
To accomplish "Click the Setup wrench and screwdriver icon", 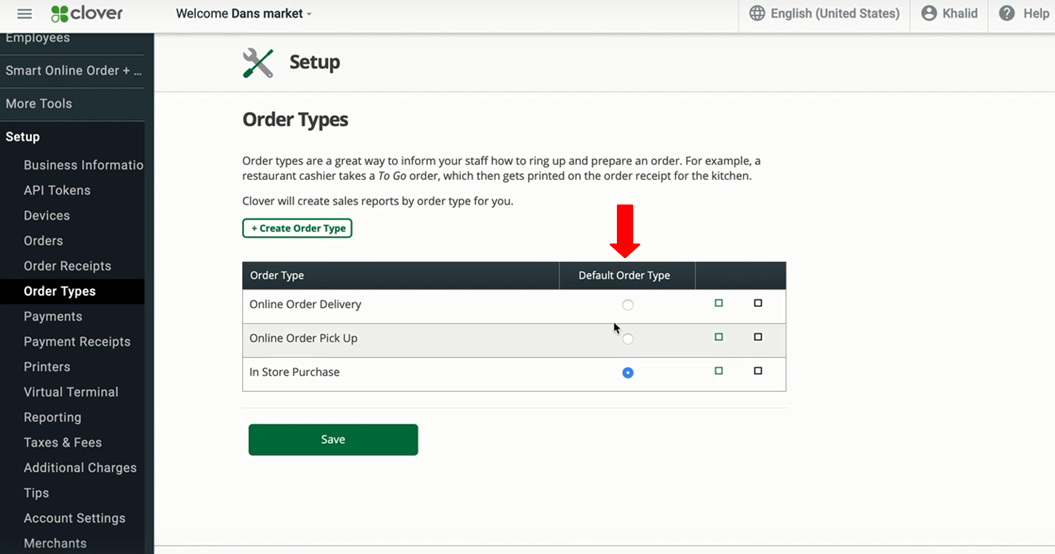I will point(258,63).
